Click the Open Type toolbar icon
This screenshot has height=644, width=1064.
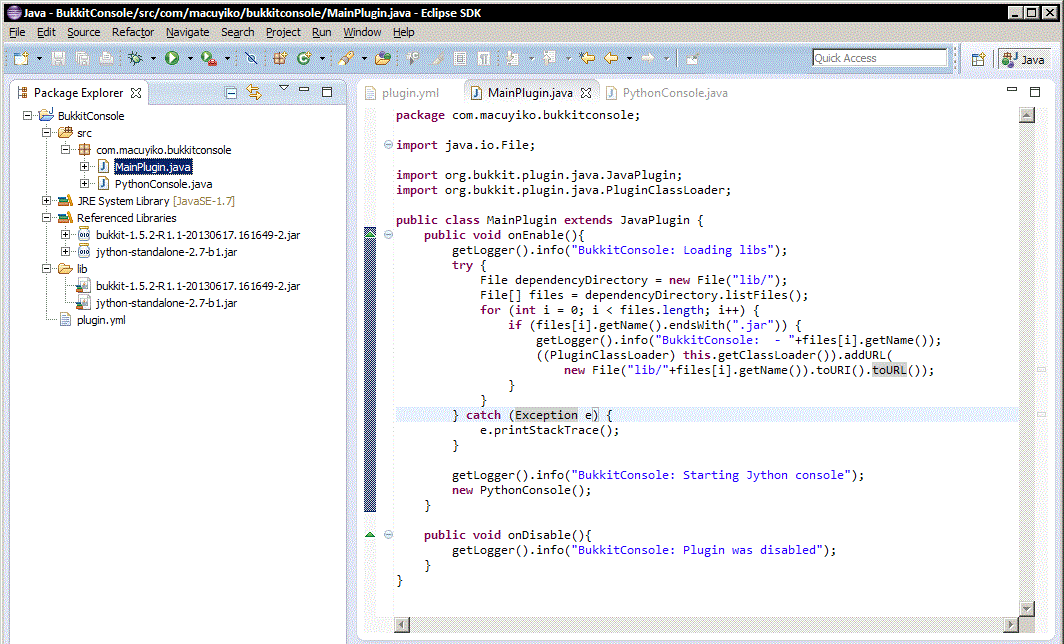383,58
